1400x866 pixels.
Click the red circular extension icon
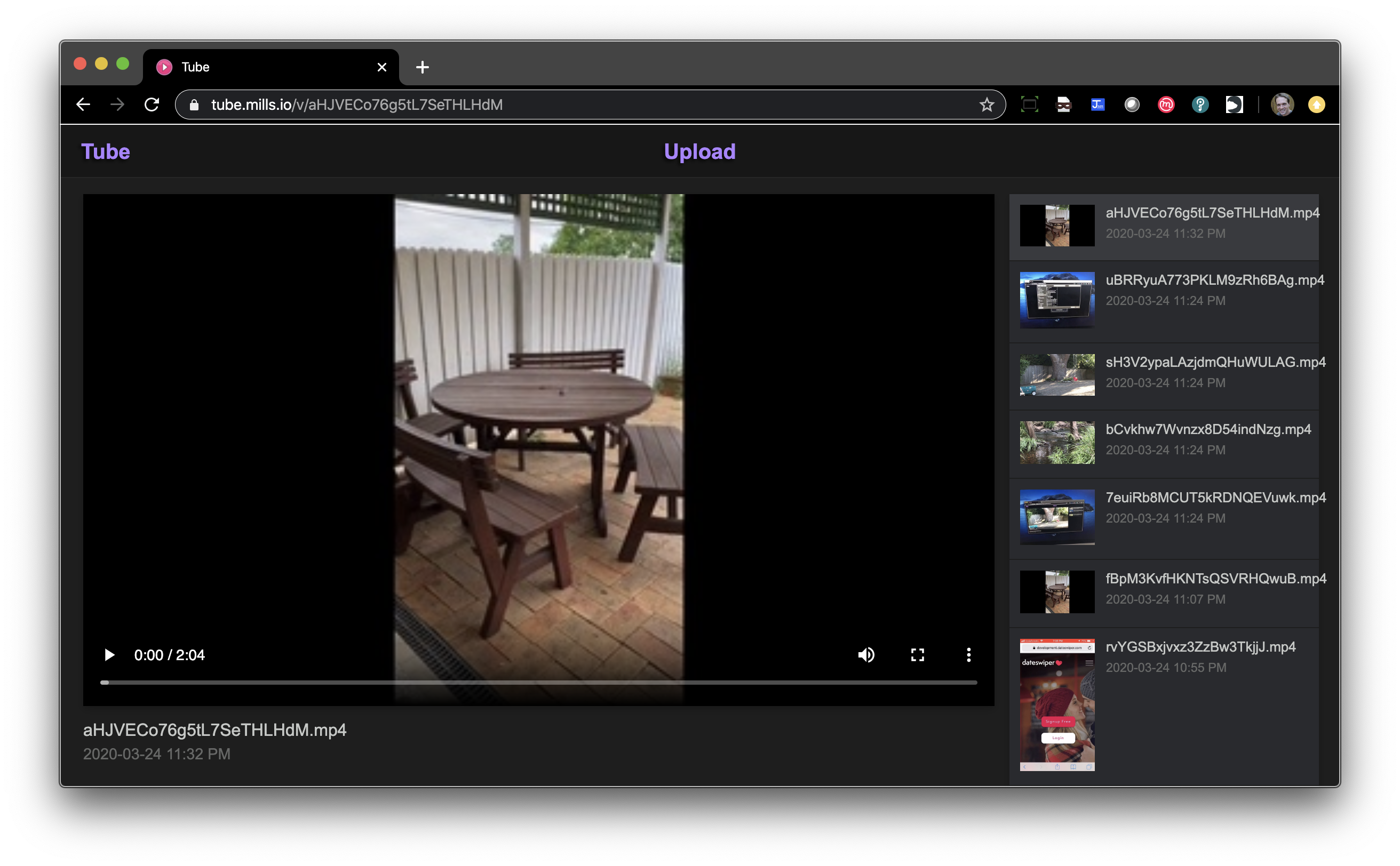(x=1166, y=105)
